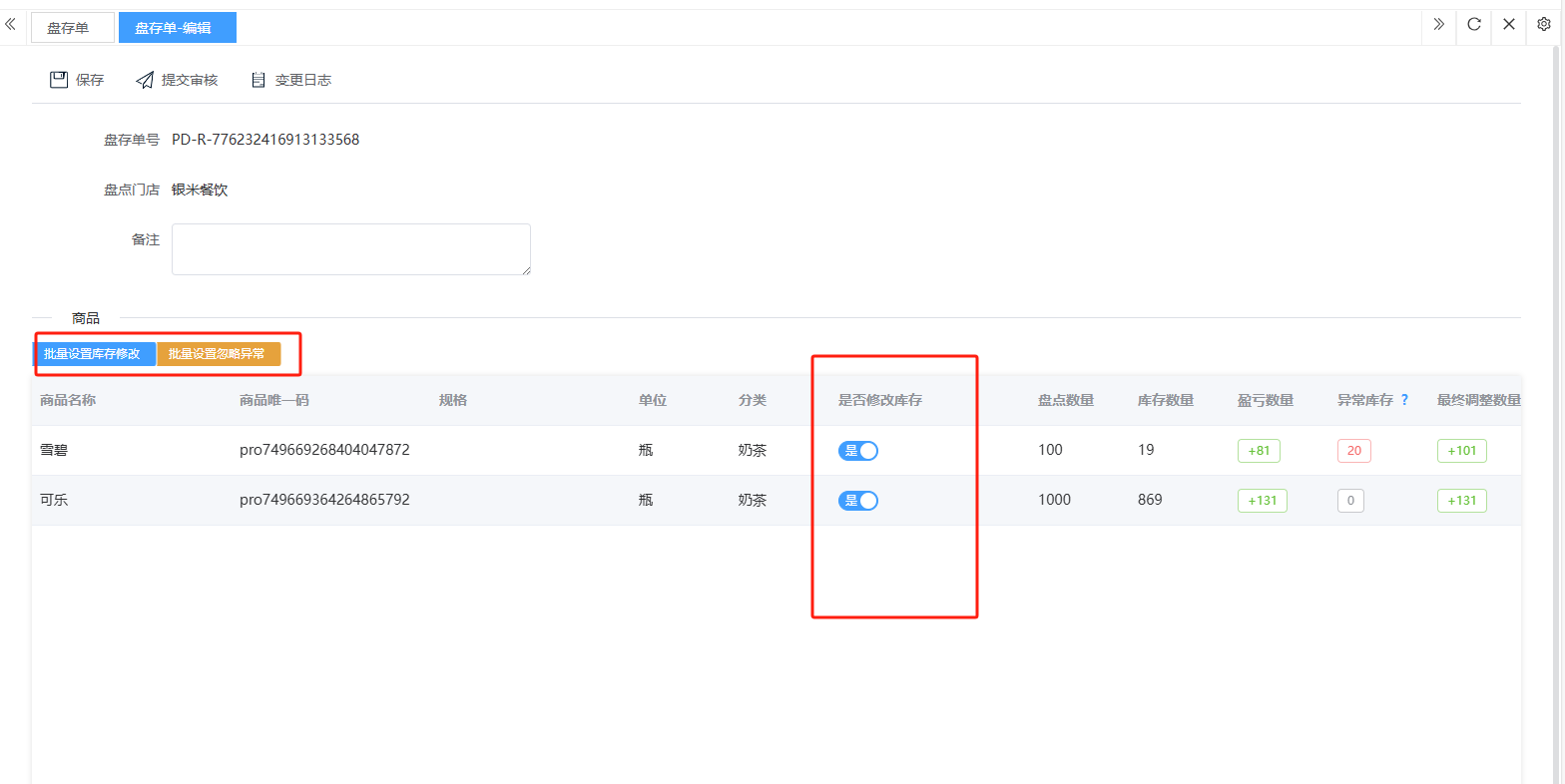
Task: Toggle the 是否修改库存 switch for 可乐
Action: (858, 501)
